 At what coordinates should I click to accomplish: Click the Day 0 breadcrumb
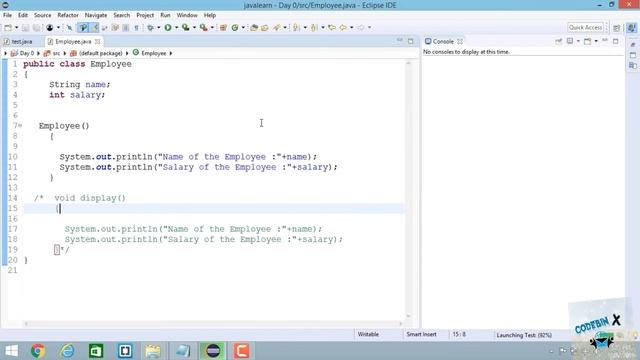(23, 53)
